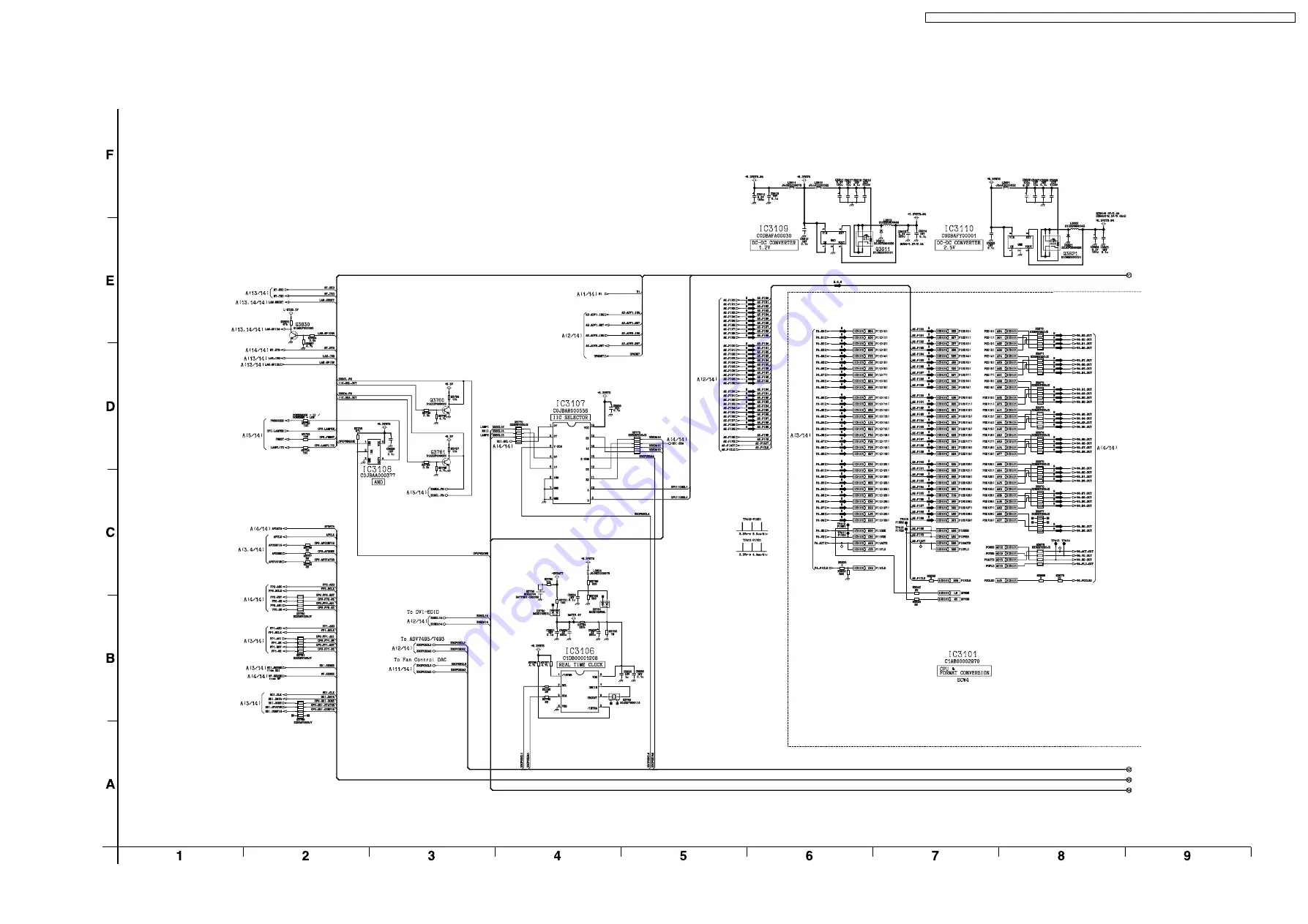Image resolution: width=1308 pixels, height=924 pixels.
Task: Click the IC3109 component label
Action: [x=774, y=229]
